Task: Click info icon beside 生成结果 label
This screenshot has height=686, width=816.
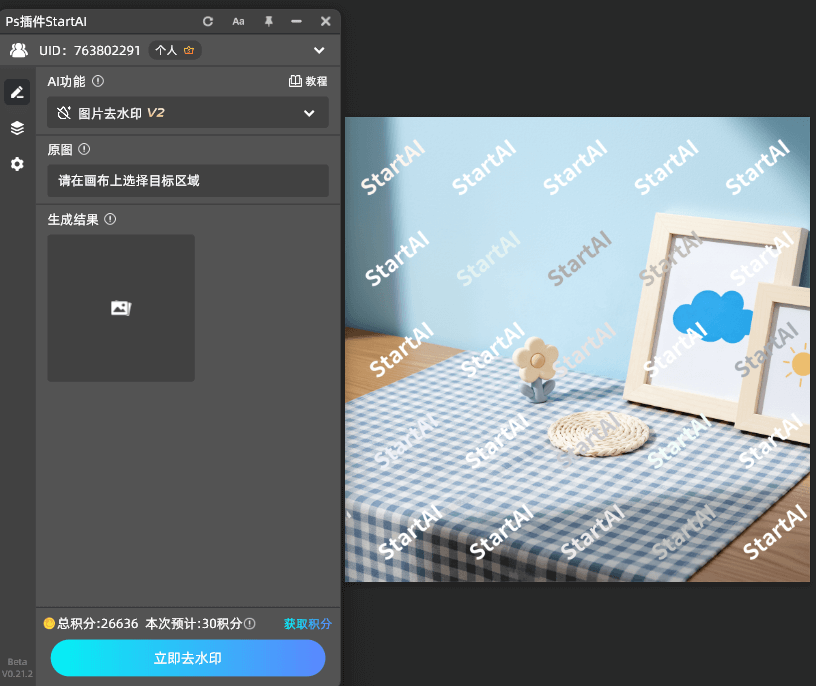Action: 110,219
